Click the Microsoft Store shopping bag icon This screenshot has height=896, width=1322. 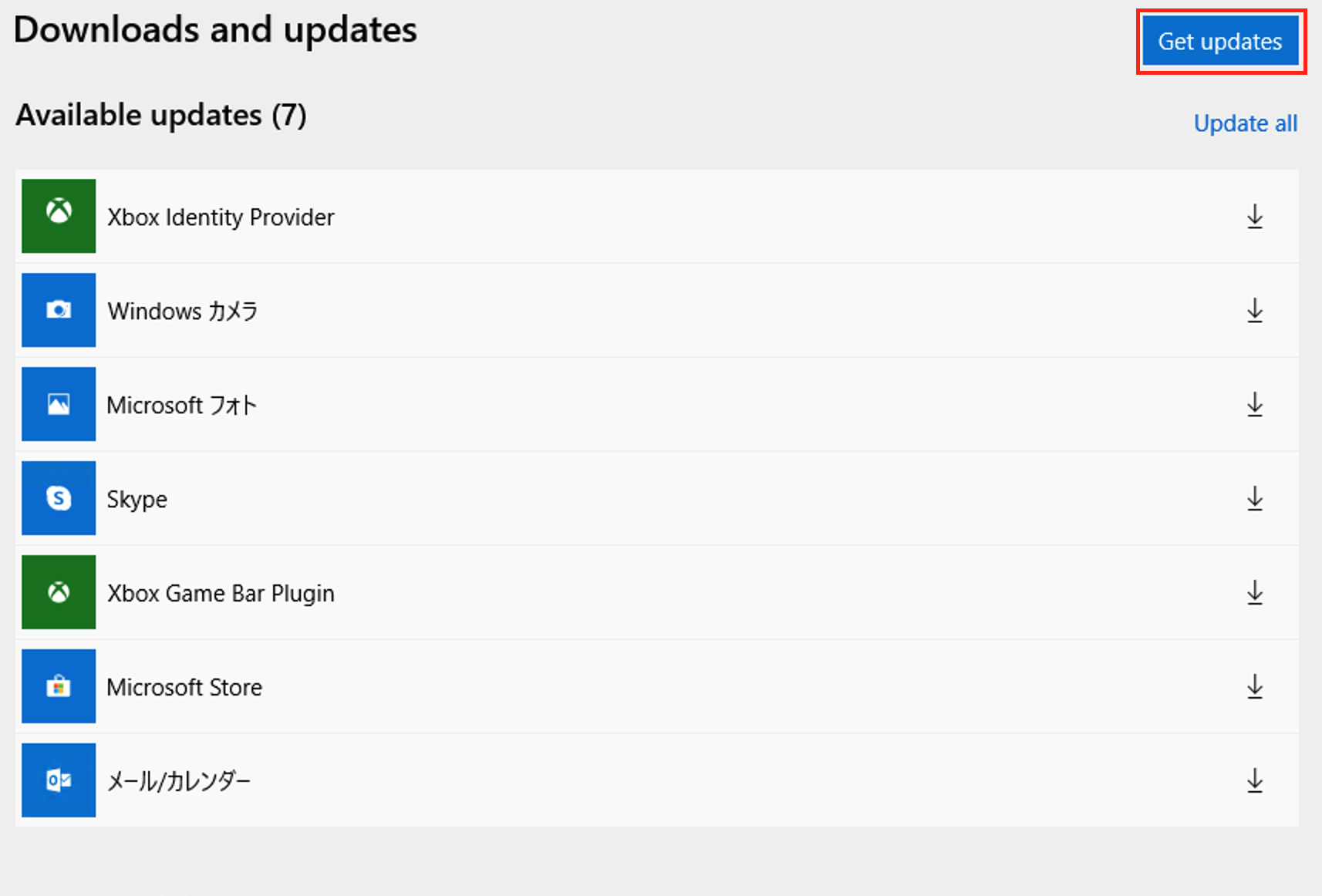58,686
